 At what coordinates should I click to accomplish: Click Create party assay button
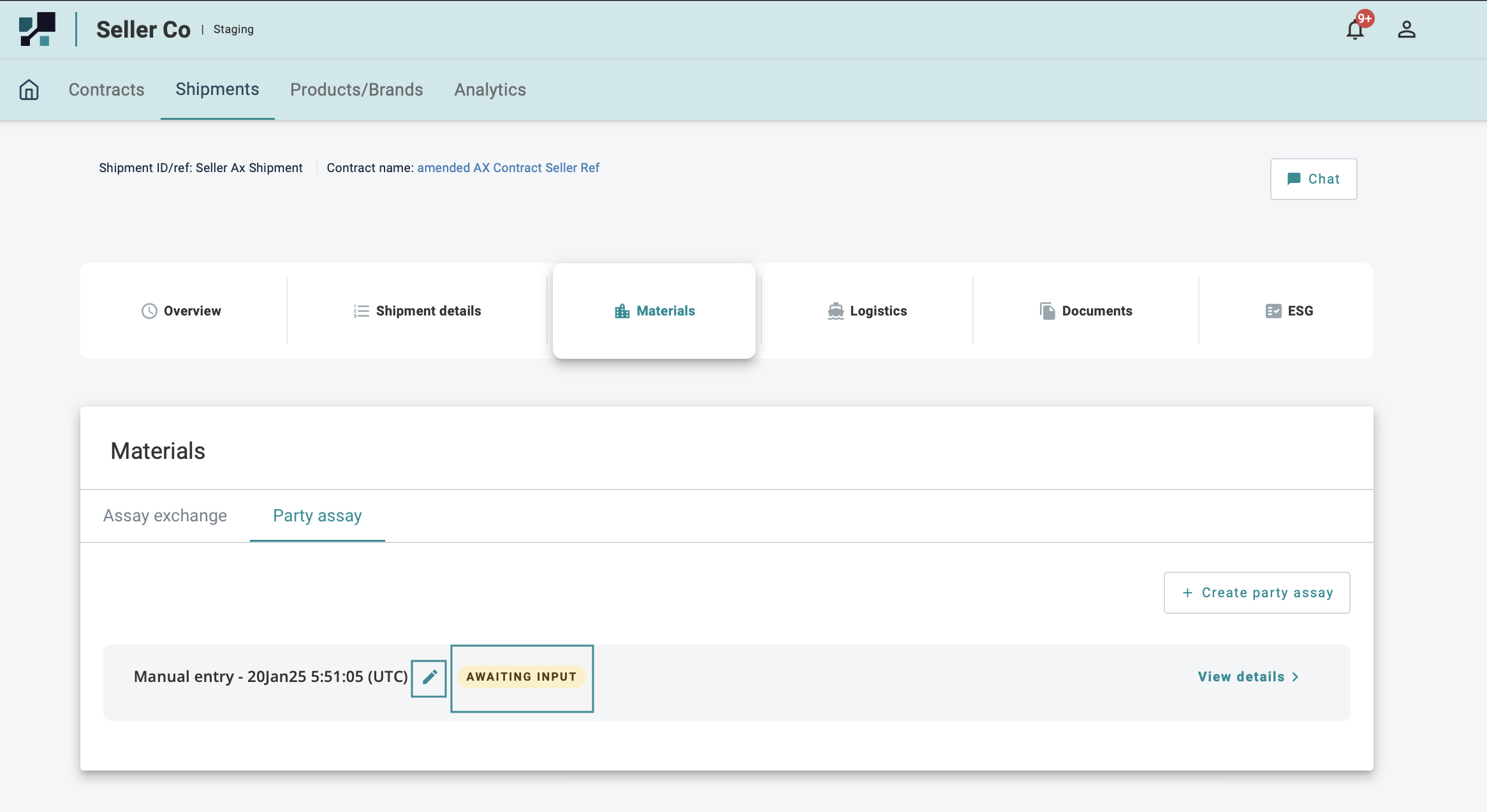[x=1257, y=593]
